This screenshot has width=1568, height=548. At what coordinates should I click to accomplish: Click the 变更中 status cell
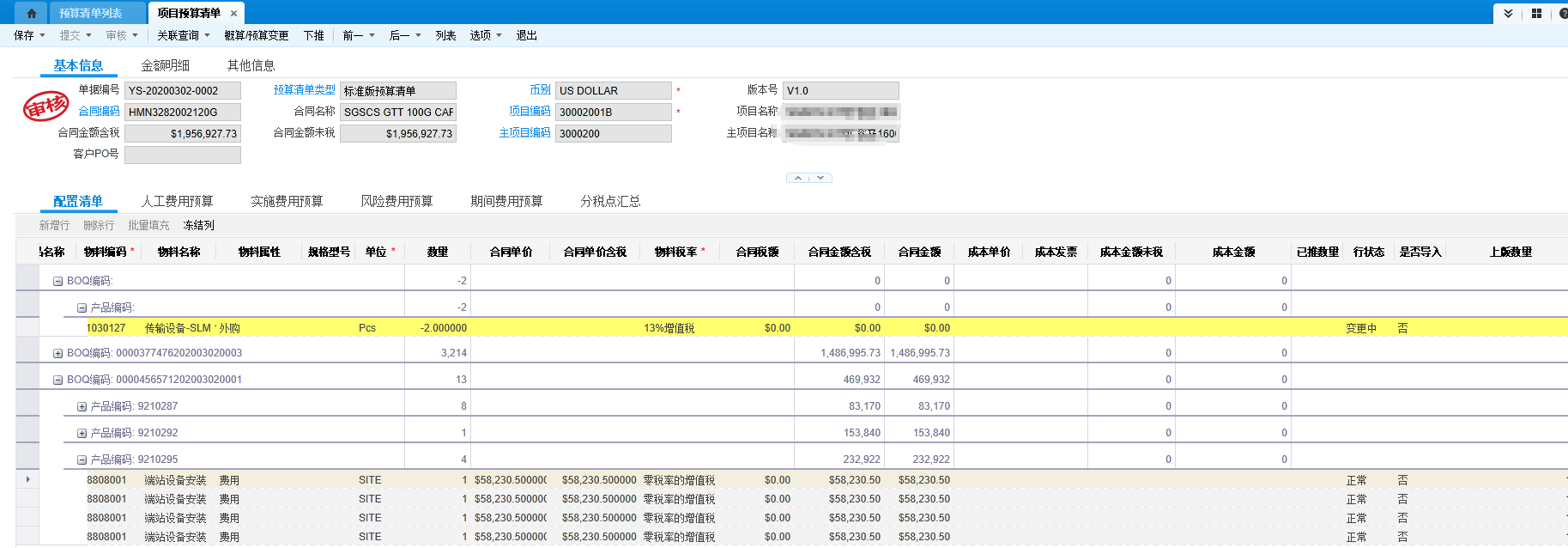click(1360, 328)
